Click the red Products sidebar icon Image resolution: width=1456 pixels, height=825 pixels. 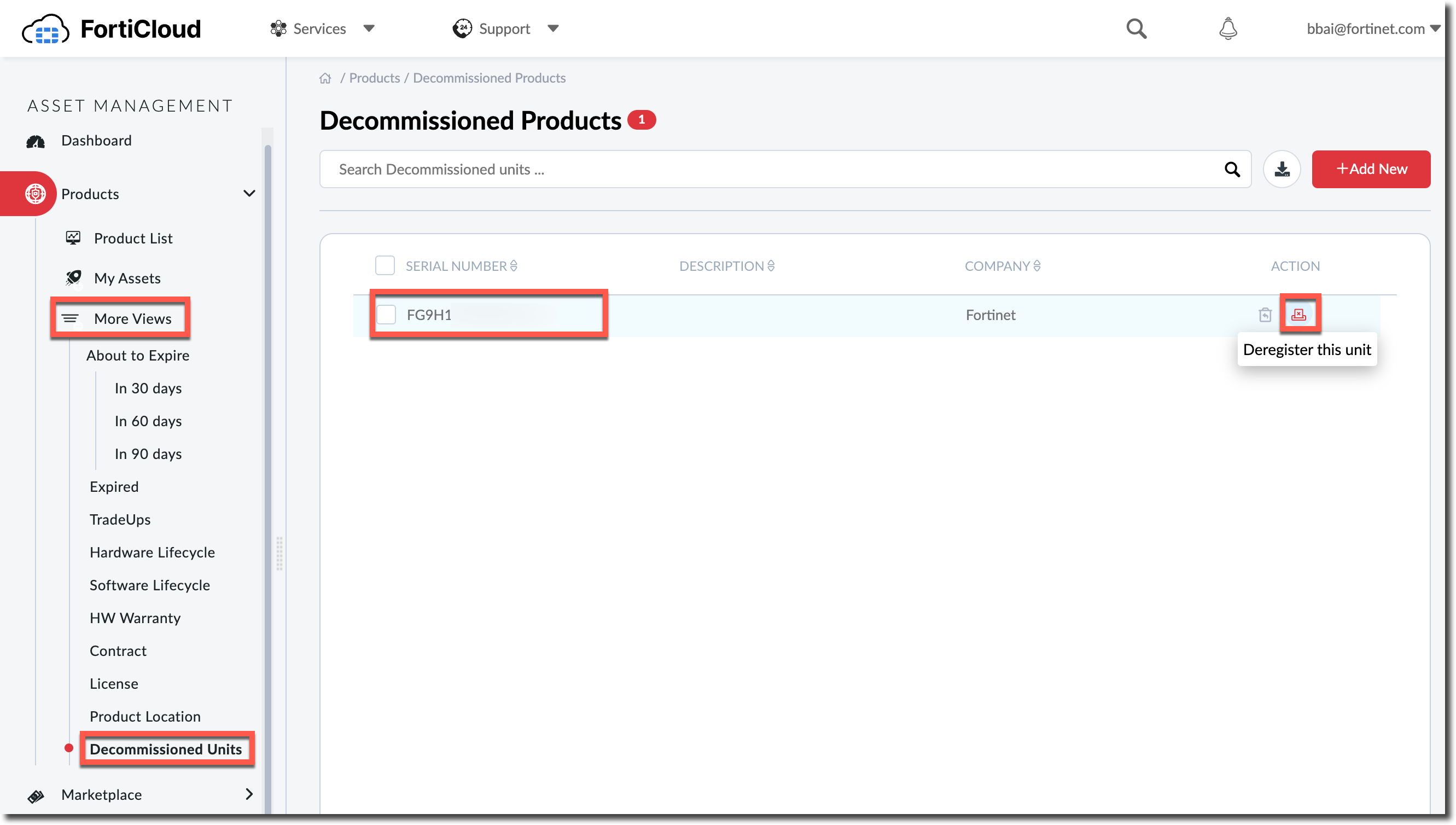coord(35,194)
